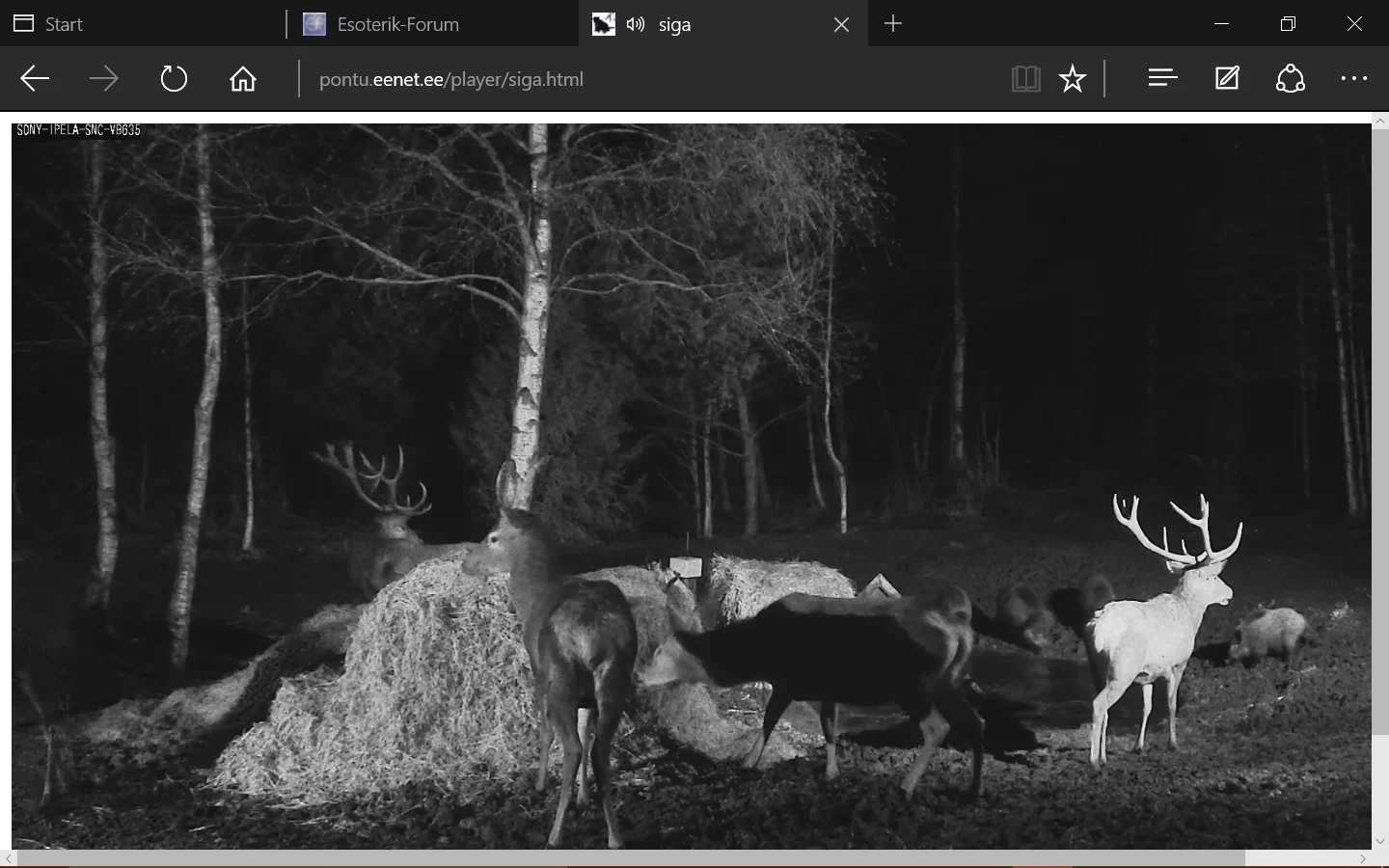
Task: Switch to the Esoterik-Forum tab
Action: coord(397,24)
